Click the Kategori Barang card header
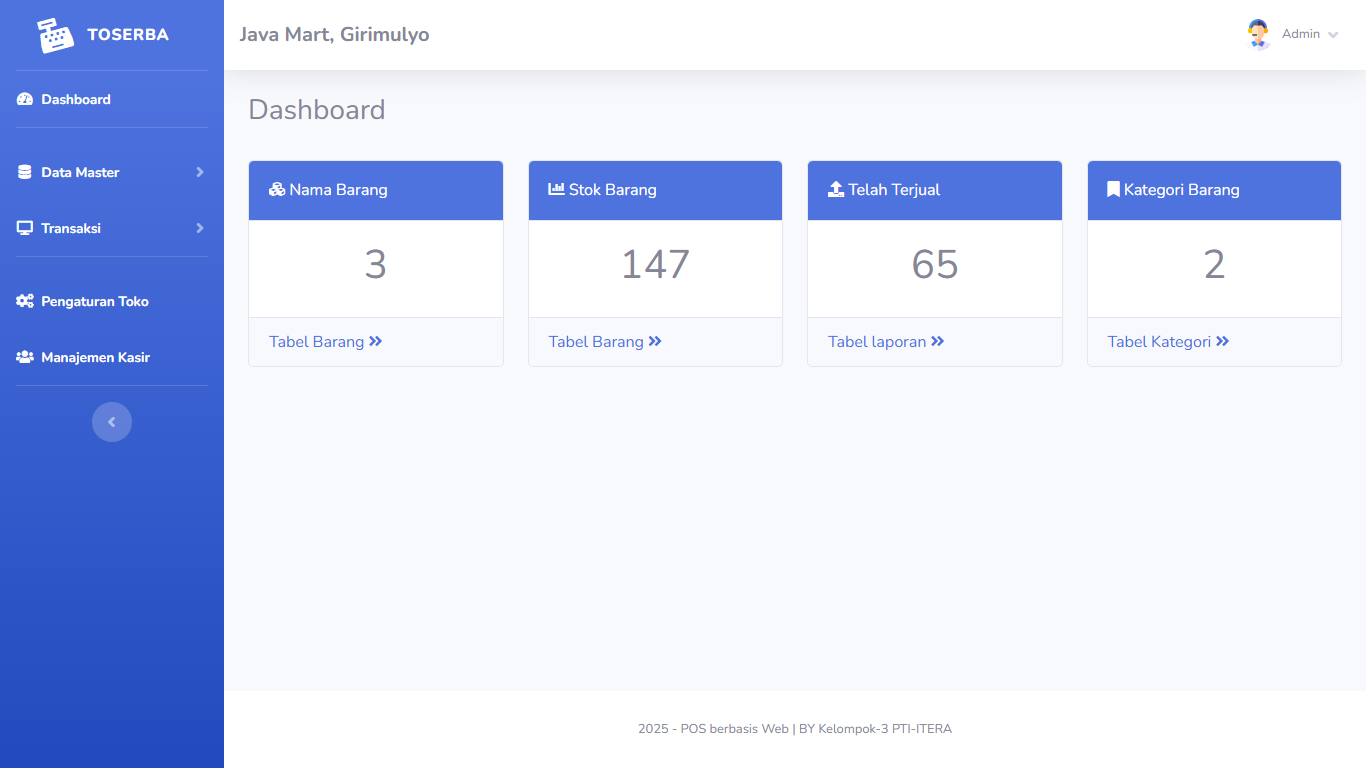Image resolution: width=1366 pixels, height=768 pixels. click(1214, 190)
